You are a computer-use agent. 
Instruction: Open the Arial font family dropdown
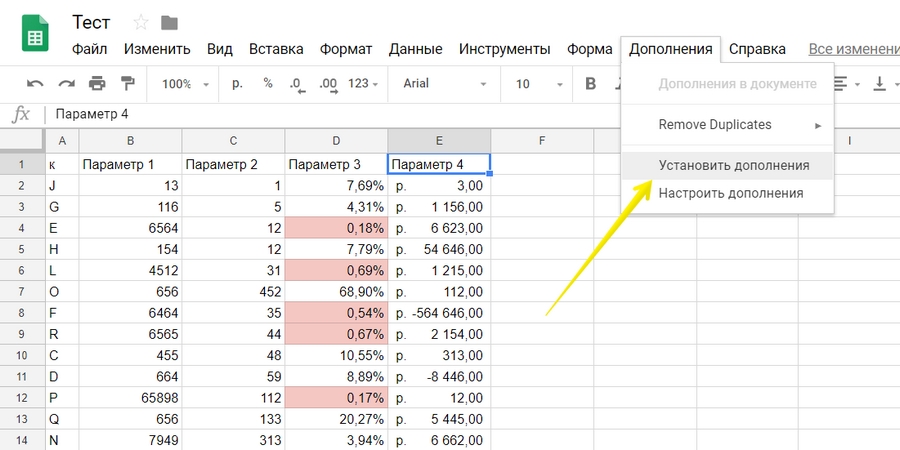click(x=444, y=84)
